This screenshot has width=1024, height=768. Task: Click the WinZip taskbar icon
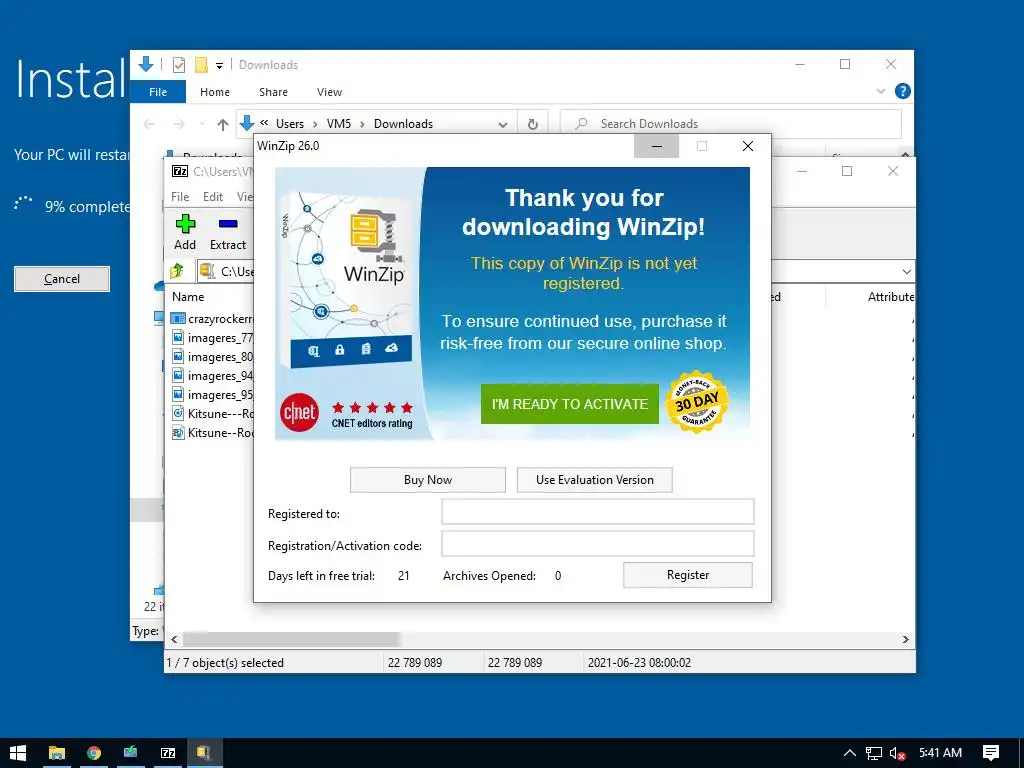click(204, 753)
